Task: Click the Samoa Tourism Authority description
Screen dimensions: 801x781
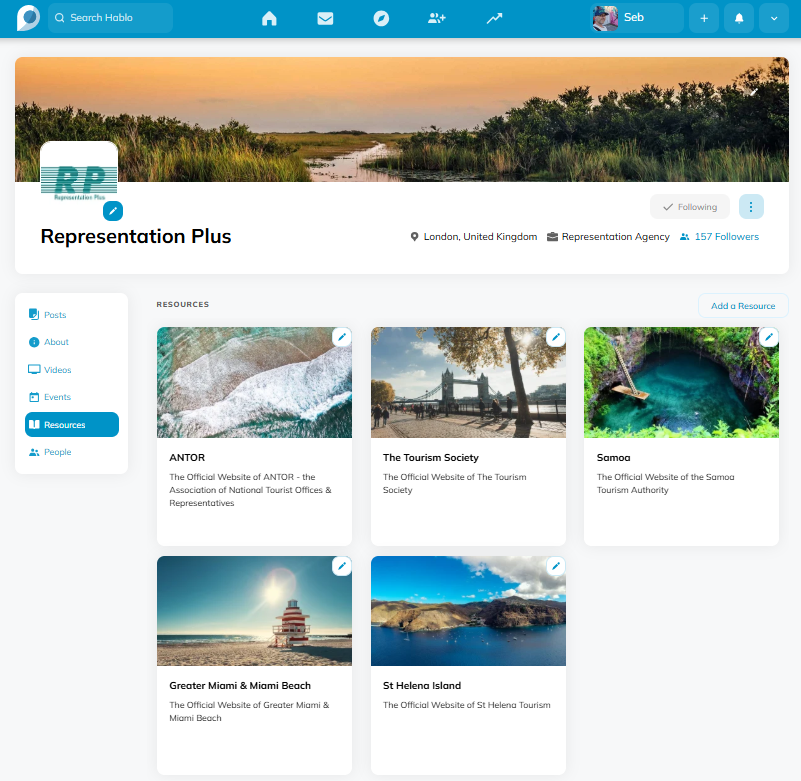Action: (x=666, y=483)
